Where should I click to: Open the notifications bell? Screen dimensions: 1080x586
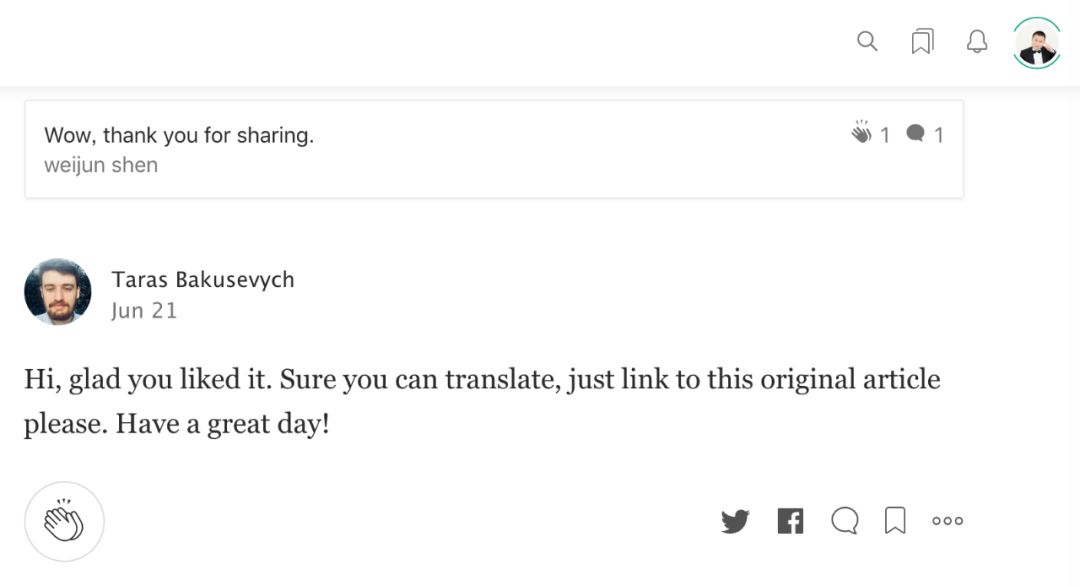point(977,41)
